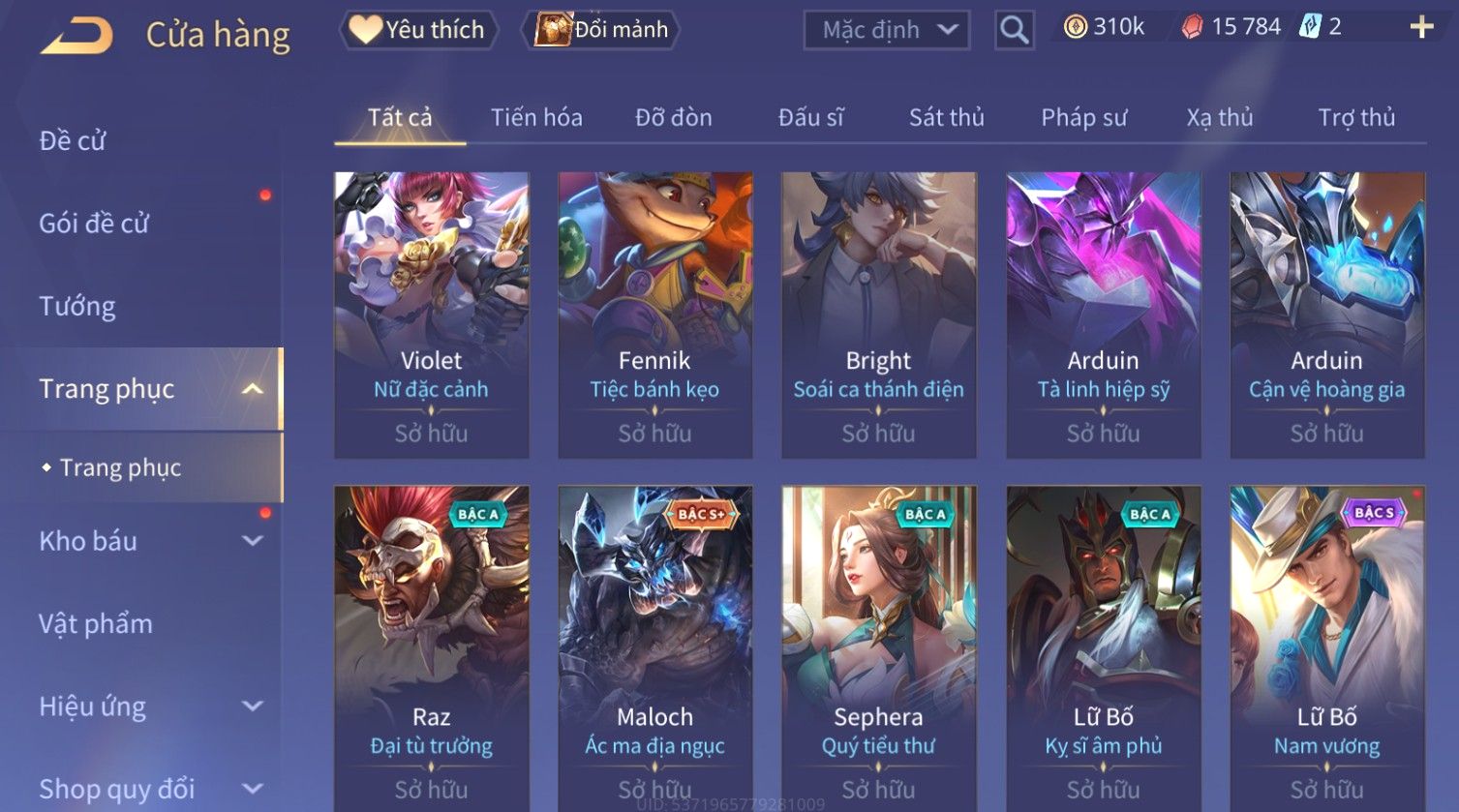Click the red ruby currency icon
Screen dimensions: 1459x812
1193,27
